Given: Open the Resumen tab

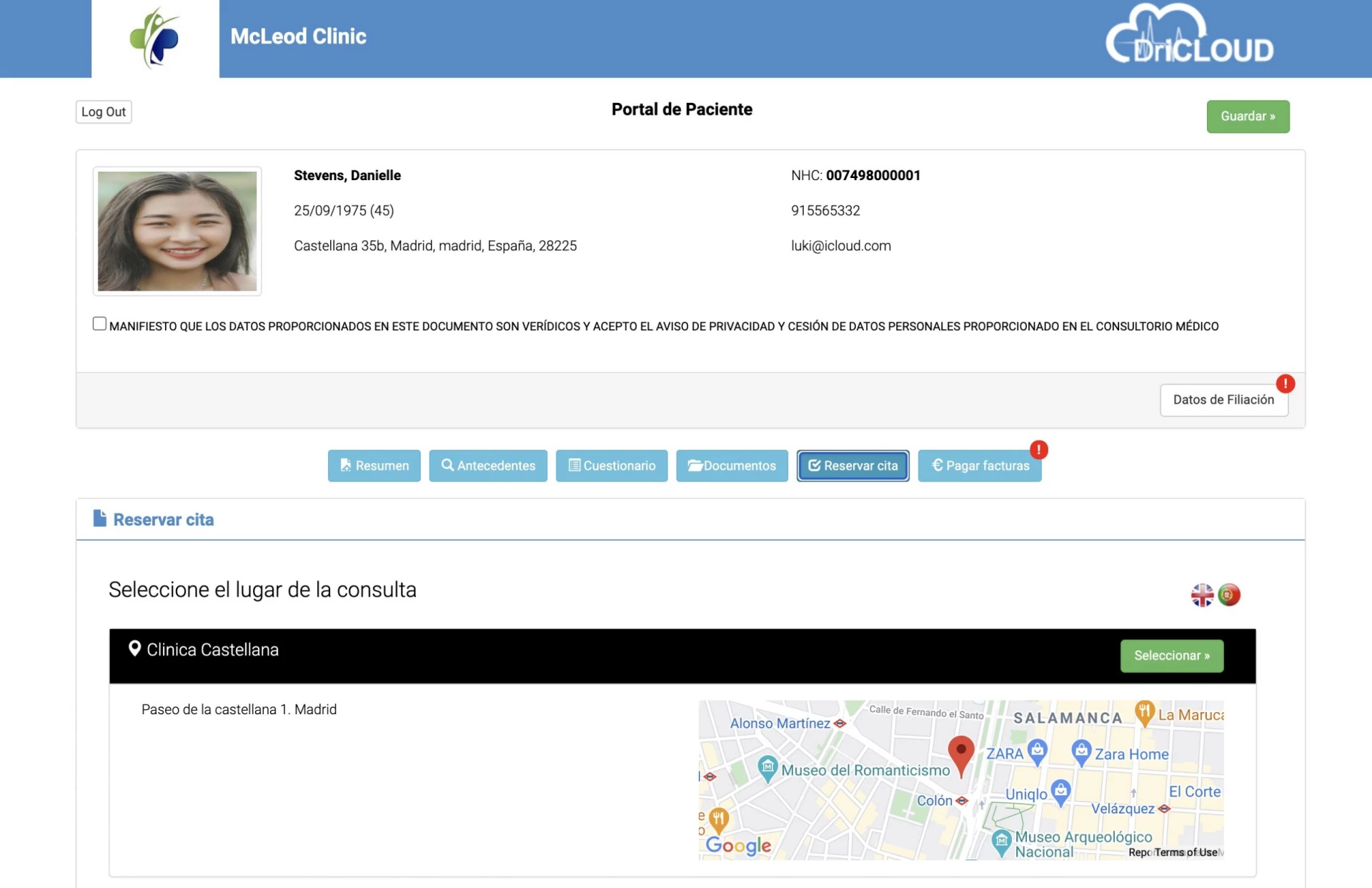Looking at the screenshot, I should coord(374,465).
